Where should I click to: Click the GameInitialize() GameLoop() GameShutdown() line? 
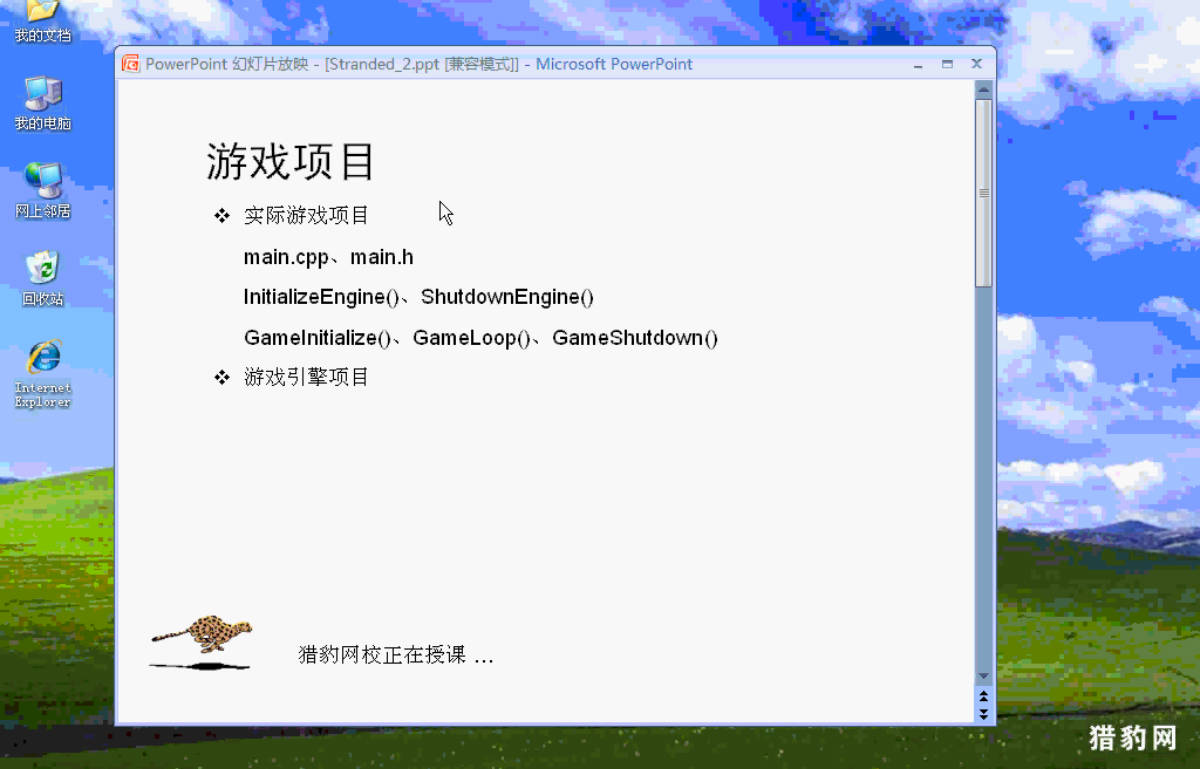[x=481, y=338]
